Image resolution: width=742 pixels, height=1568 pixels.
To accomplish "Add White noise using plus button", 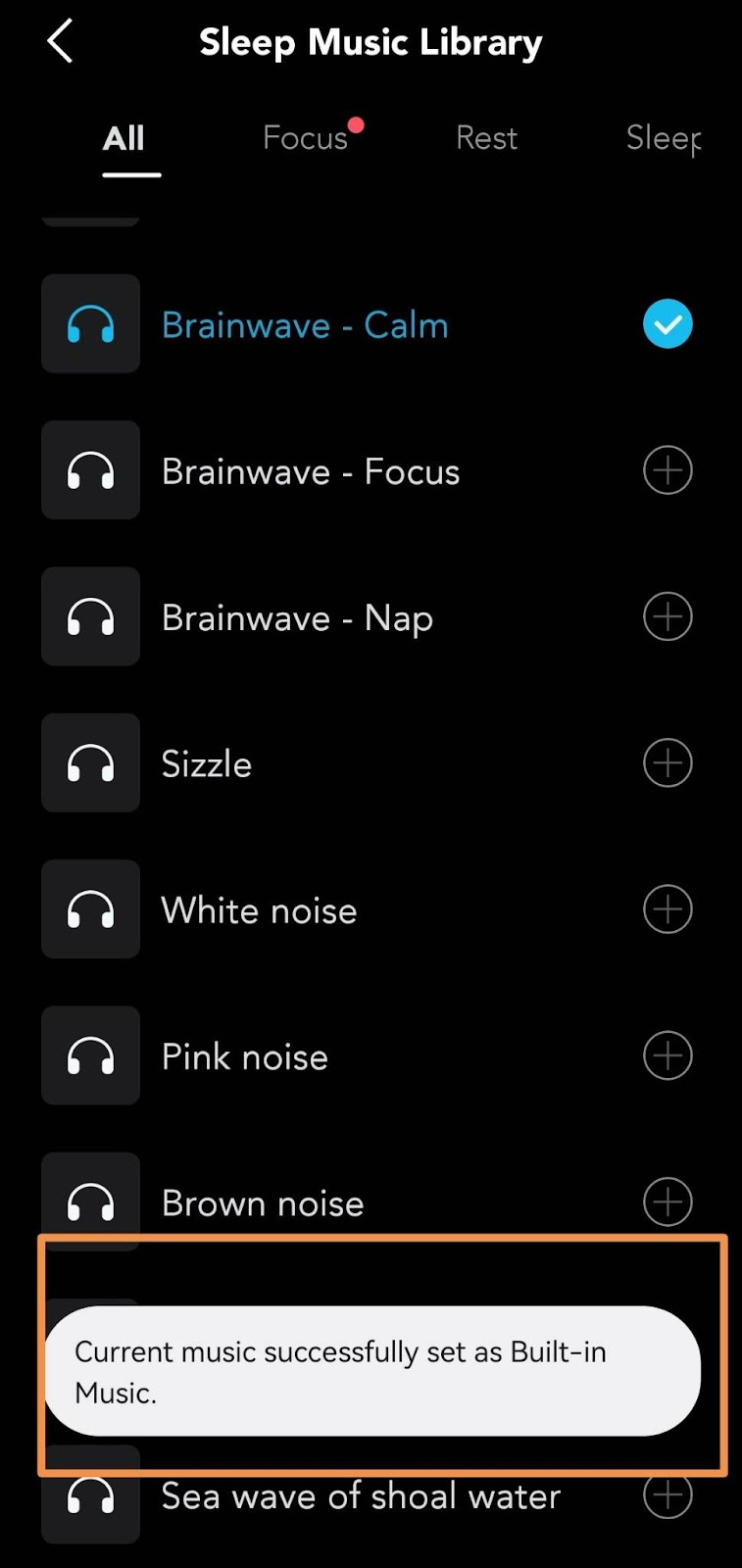I will point(668,909).
